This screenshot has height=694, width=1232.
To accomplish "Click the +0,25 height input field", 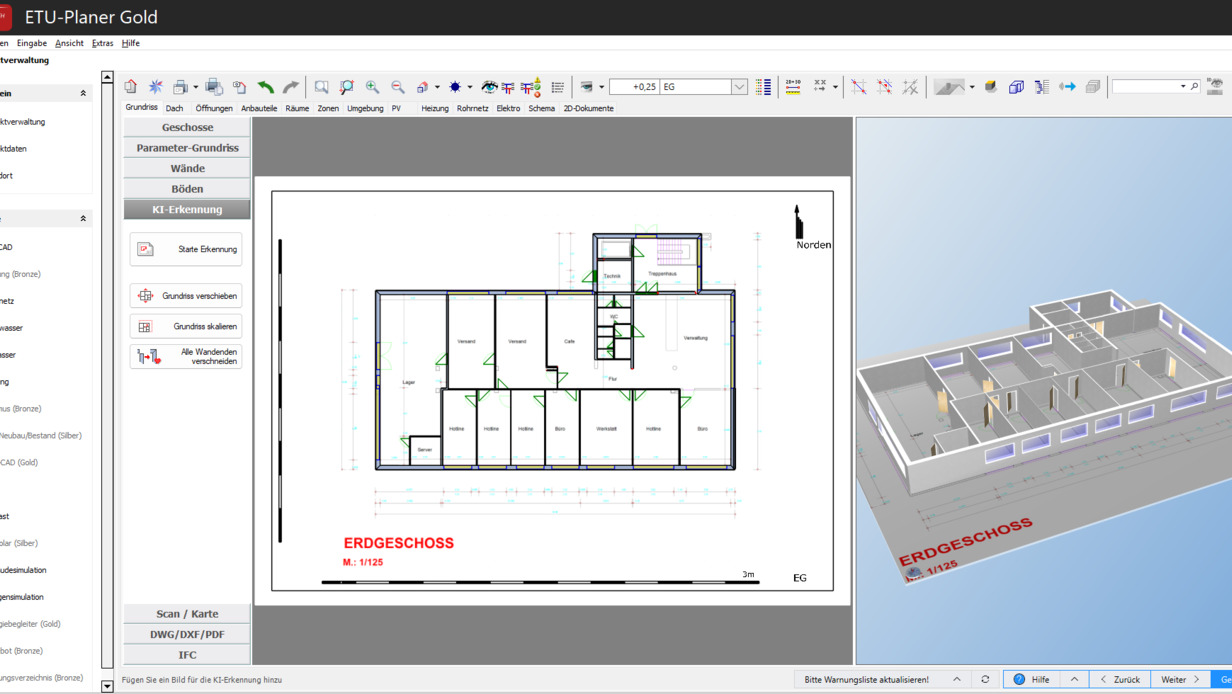I will [x=634, y=87].
